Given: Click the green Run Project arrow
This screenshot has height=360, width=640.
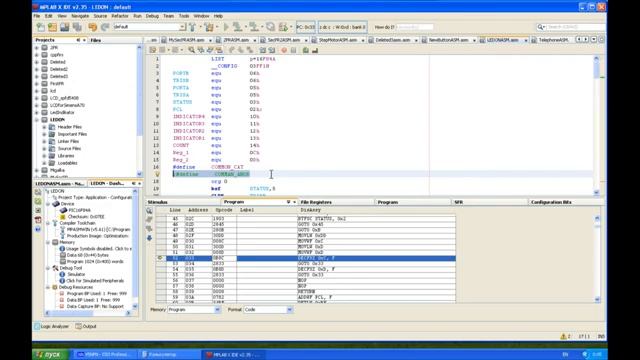Looking at the screenshot, I should pos(226,27).
